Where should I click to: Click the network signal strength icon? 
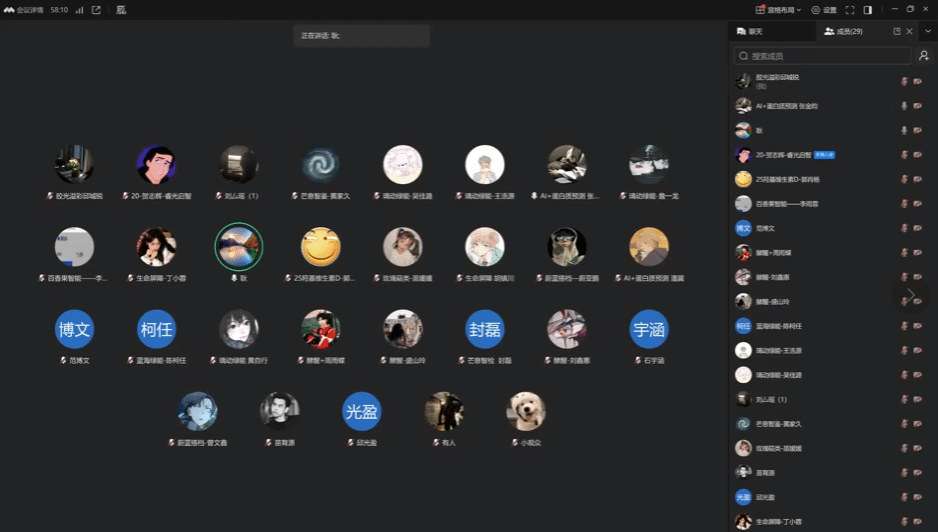(79, 10)
